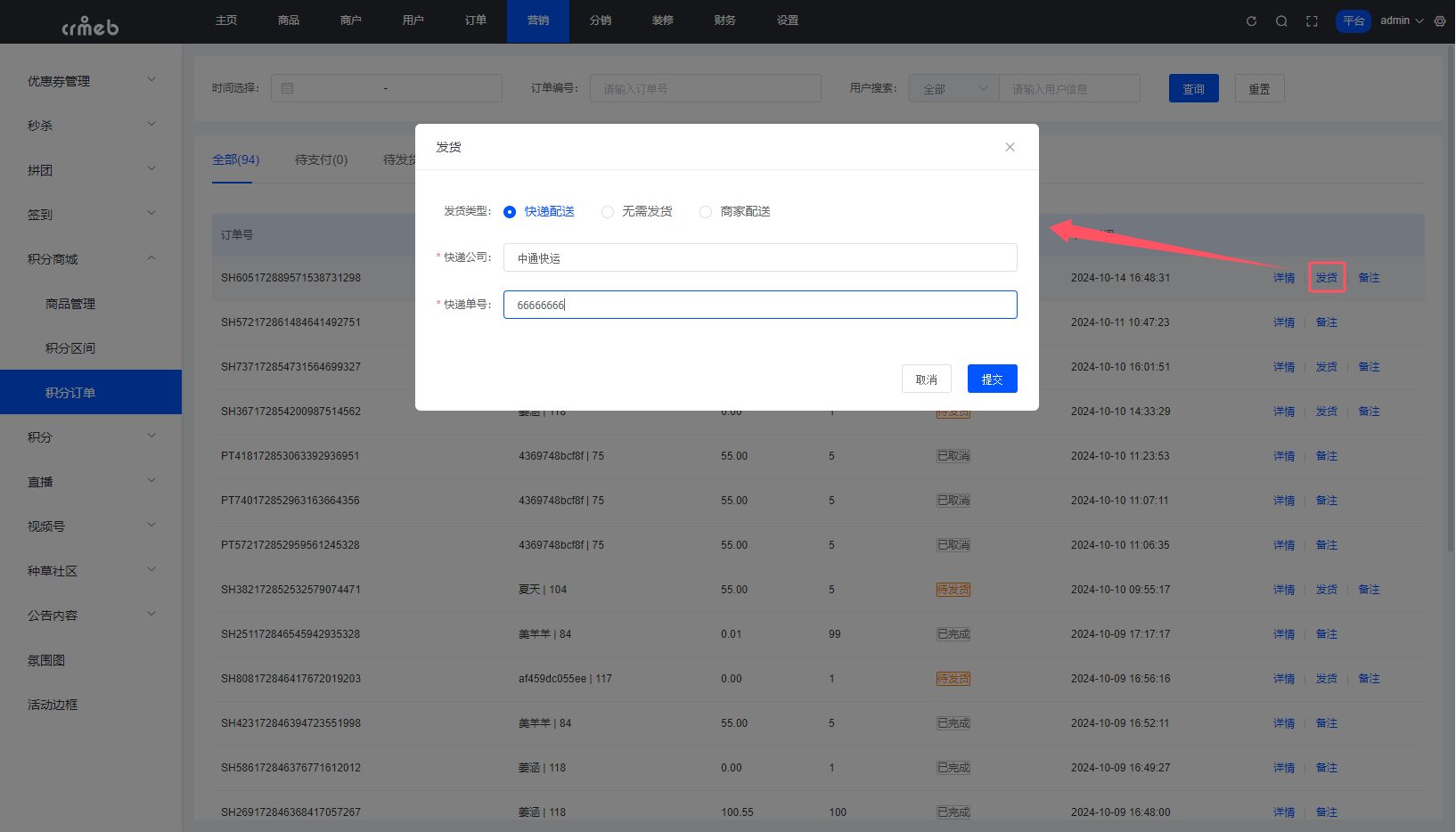Click order number PT740172852963163664356
1456x832 pixels.
(290, 501)
